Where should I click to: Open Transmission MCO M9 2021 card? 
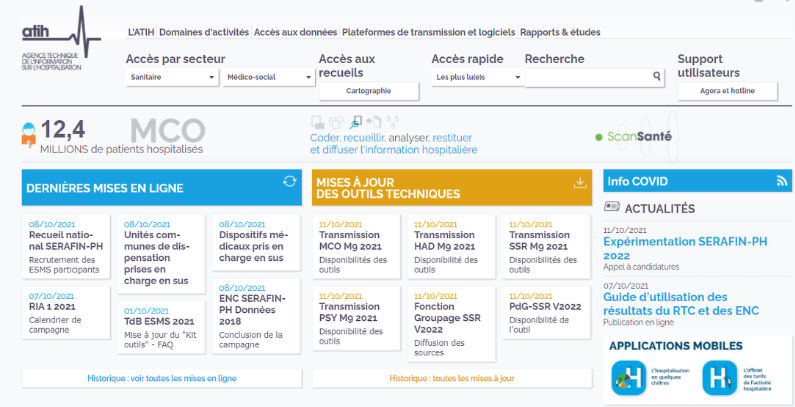356,246
